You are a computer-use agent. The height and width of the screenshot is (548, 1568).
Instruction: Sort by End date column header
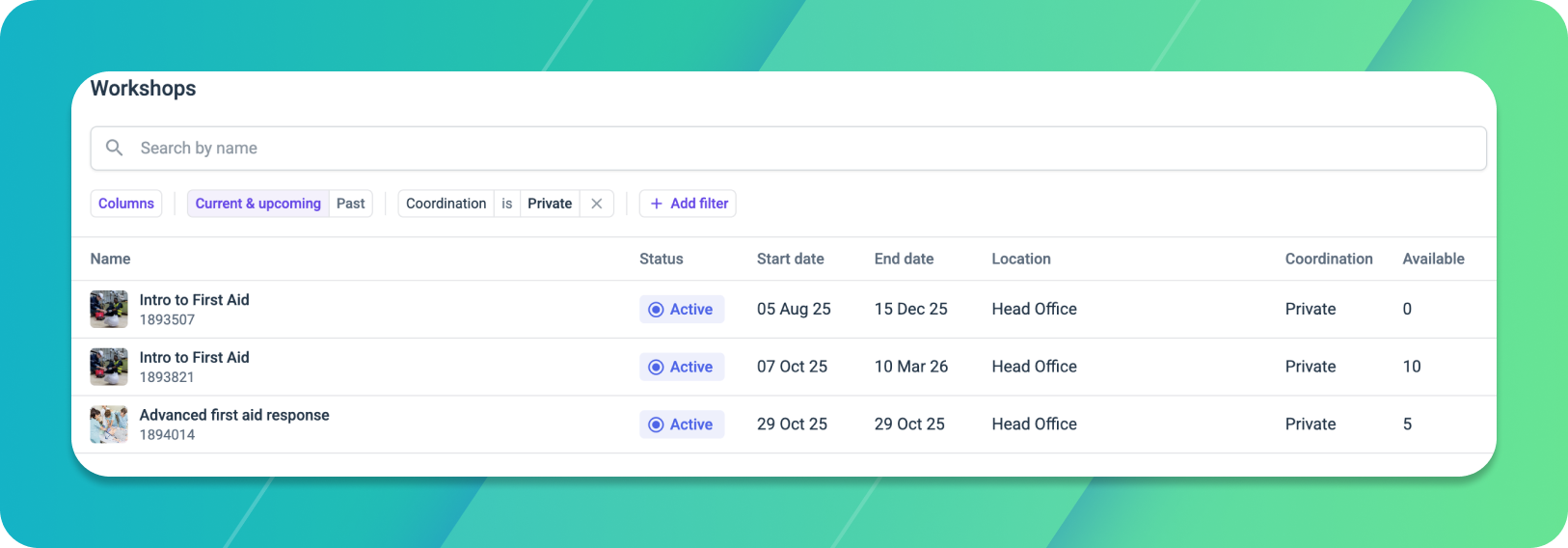pos(905,259)
